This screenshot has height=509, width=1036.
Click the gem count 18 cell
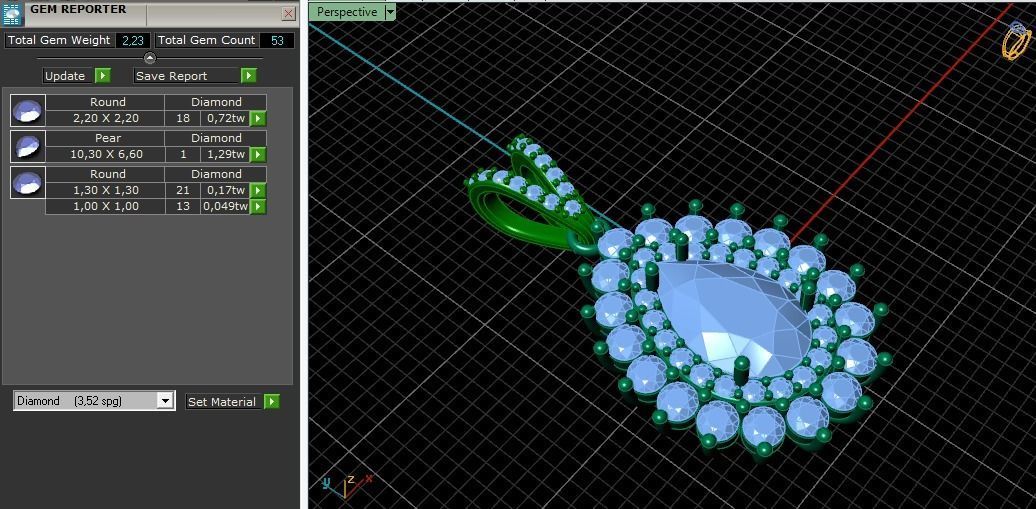click(x=183, y=118)
